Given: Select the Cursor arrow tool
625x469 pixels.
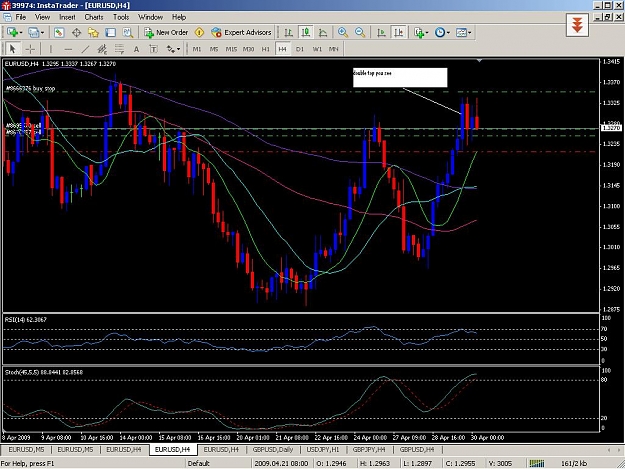Looking at the screenshot, I should [12, 49].
